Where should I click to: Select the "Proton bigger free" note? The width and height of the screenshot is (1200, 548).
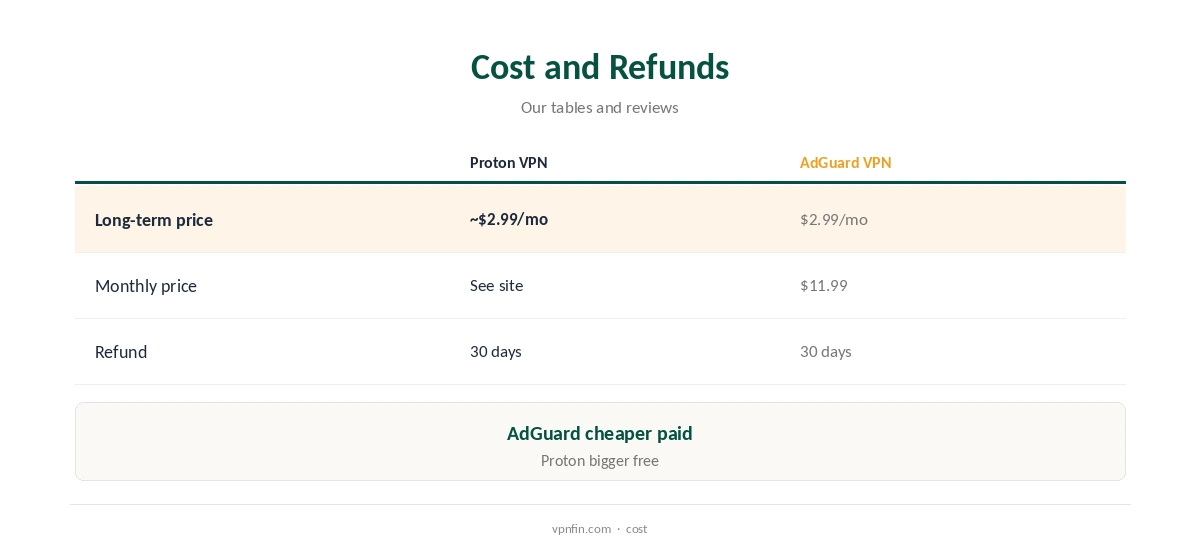tap(600, 461)
